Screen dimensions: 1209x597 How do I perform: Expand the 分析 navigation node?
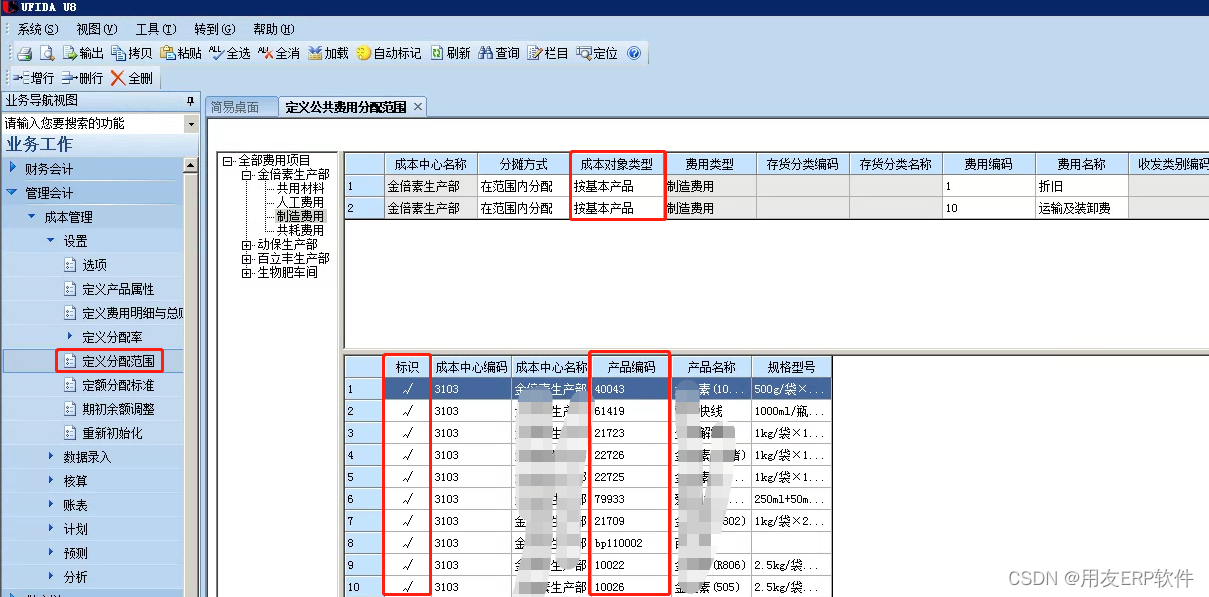tap(51, 577)
